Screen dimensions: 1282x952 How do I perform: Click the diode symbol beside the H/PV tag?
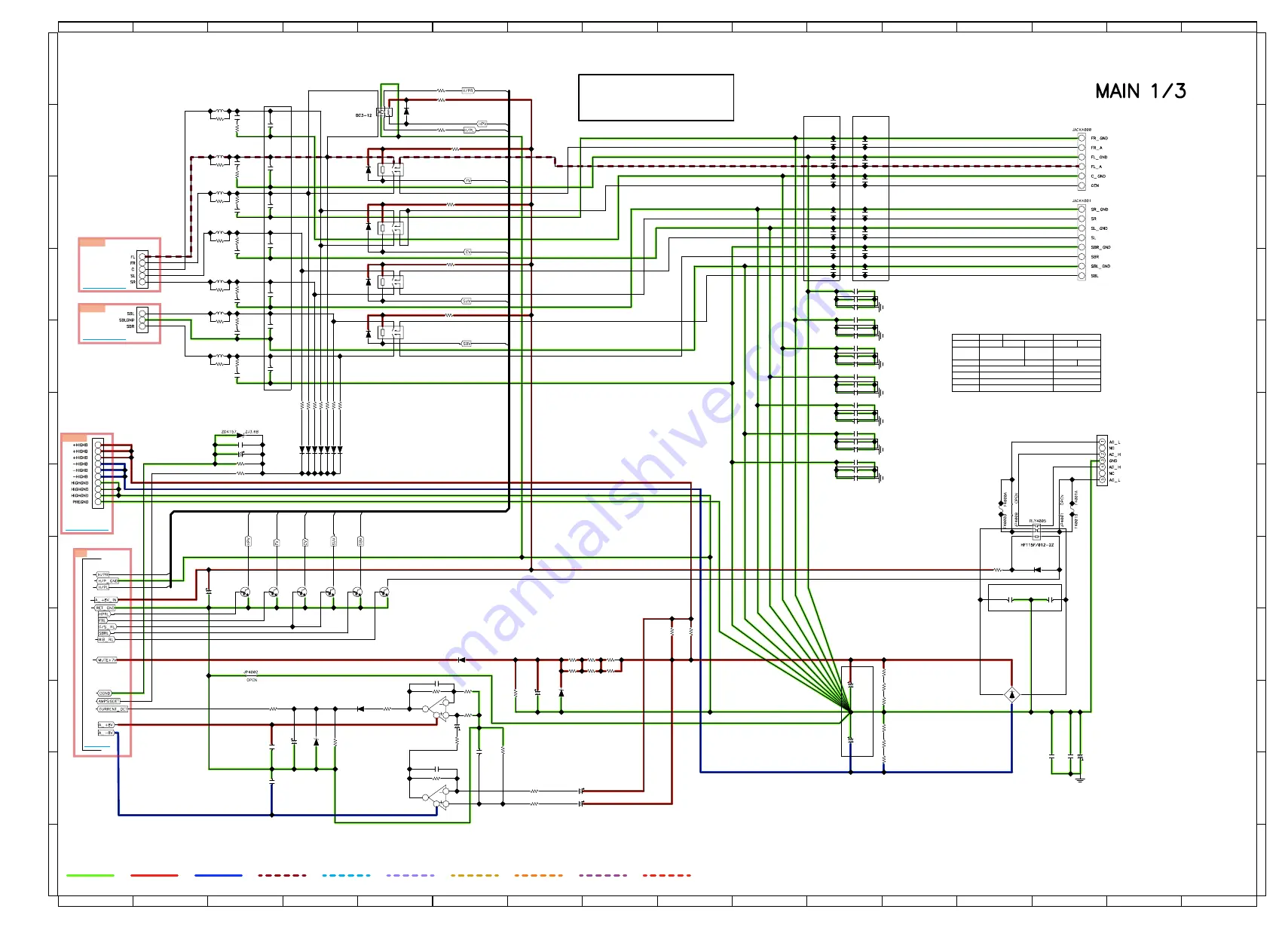tap(406, 112)
